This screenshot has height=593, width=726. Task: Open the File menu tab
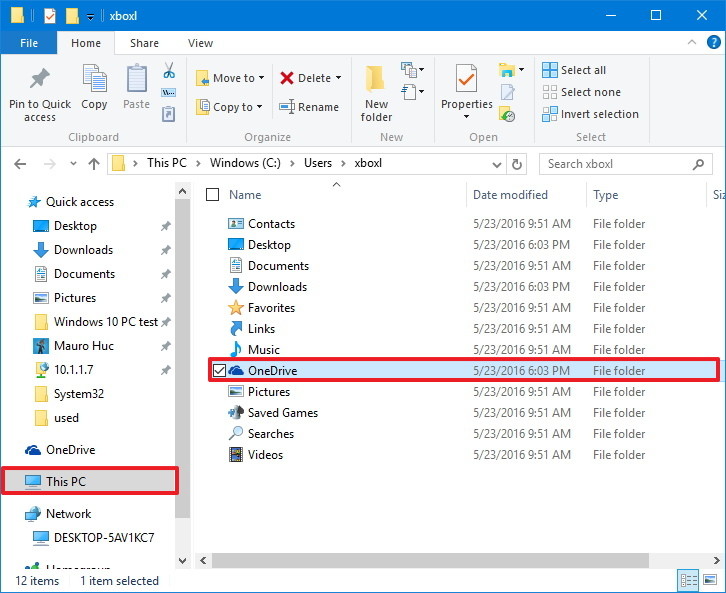(29, 43)
